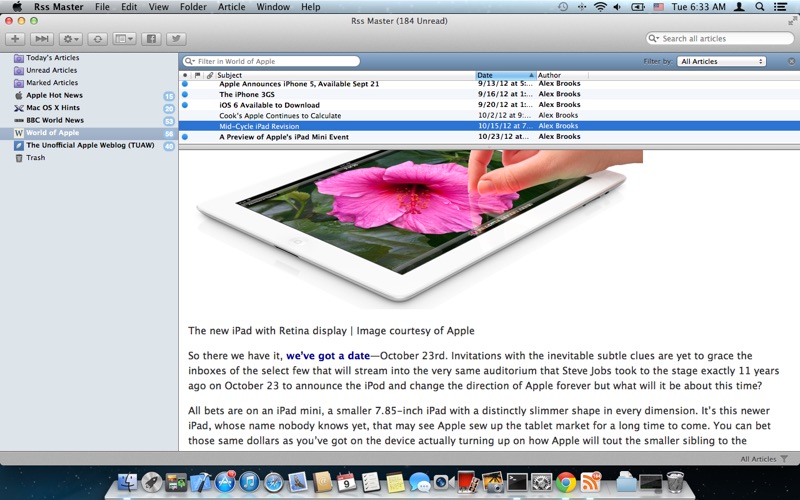This screenshot has height=500, width=800.
Task: Open the Apple menu
Action: click(17, 7)
